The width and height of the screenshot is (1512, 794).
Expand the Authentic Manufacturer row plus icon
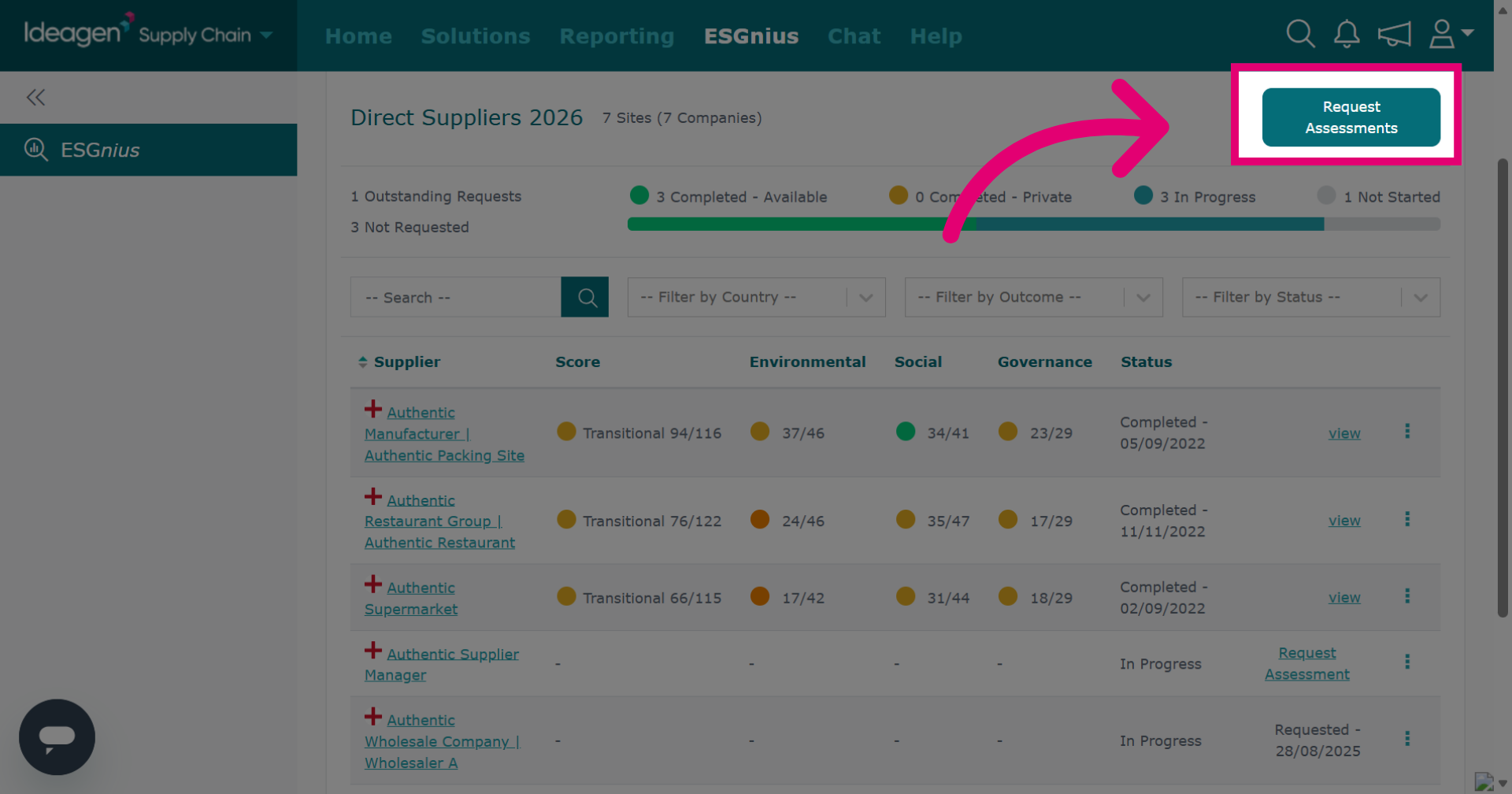pos(373,410)
